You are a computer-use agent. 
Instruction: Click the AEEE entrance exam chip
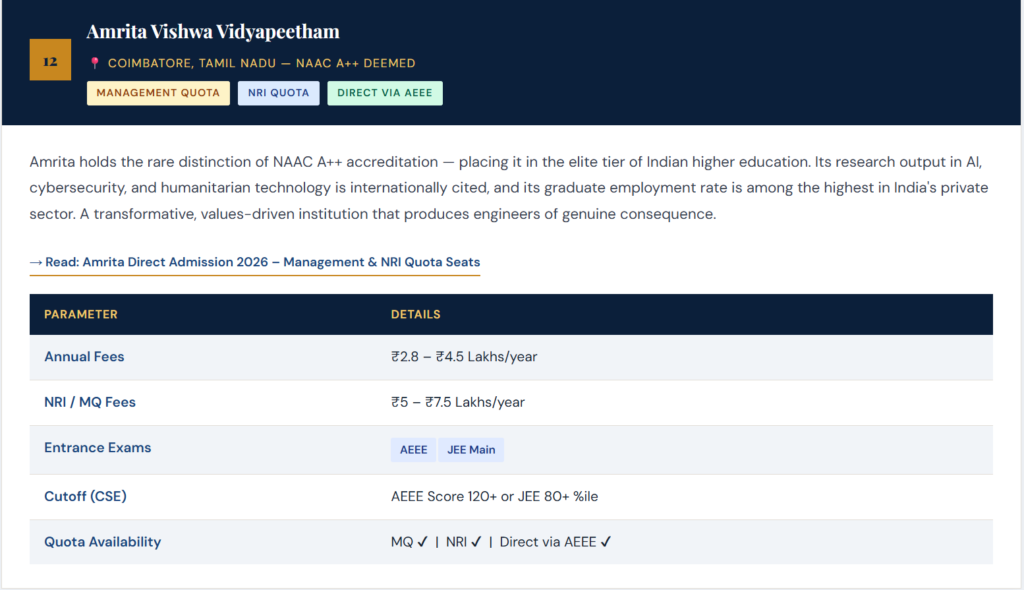(x=413, y=450)
